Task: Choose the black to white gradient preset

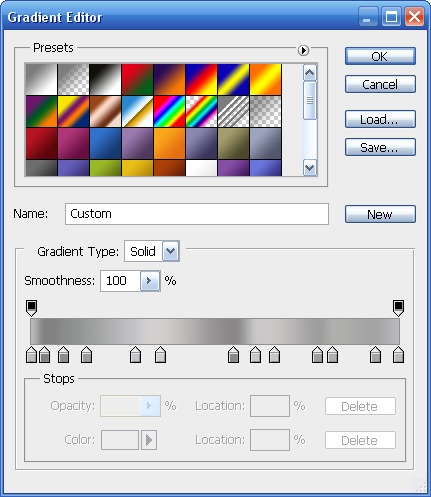Action: 105,79
